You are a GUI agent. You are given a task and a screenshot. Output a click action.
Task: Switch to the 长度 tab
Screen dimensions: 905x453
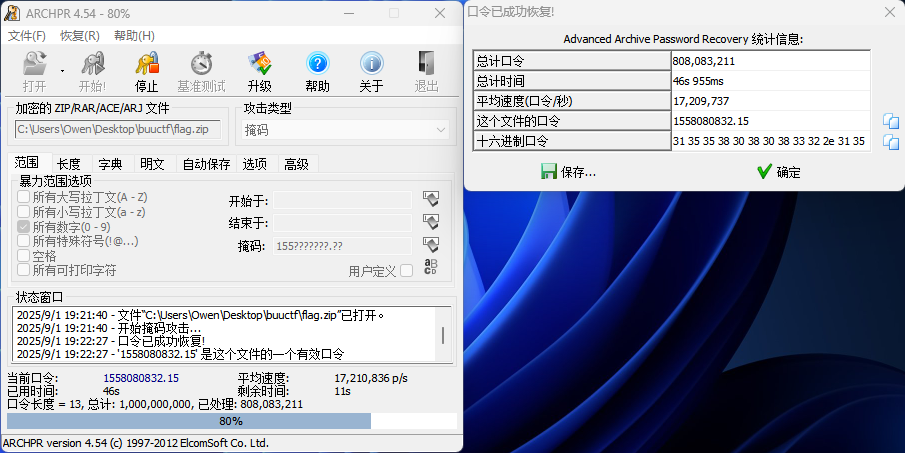click(69, 164)
